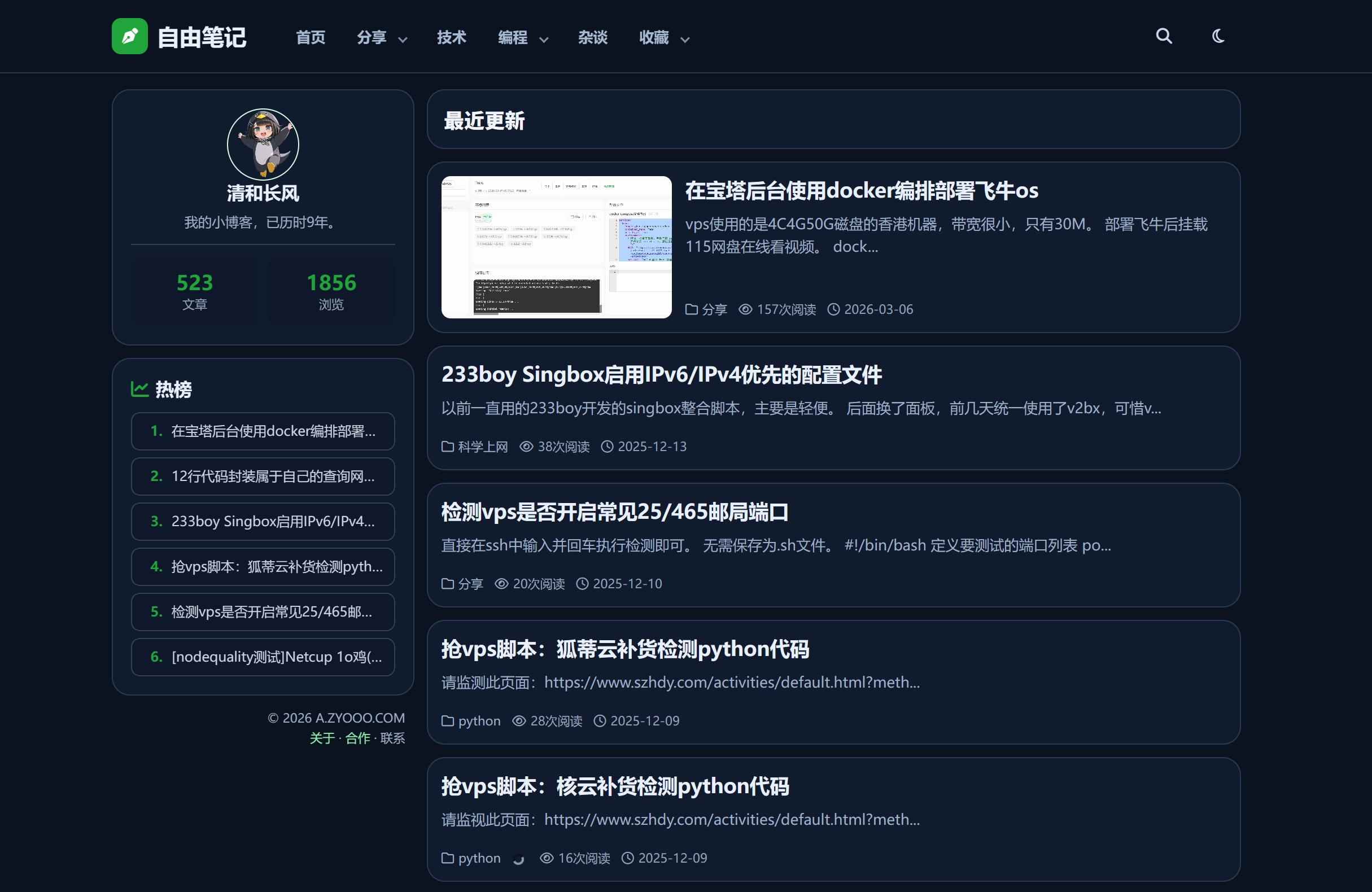1372x892 pixels.
Task: Click the 自由笔记 logo pen icon
Action: pos(130,36)
